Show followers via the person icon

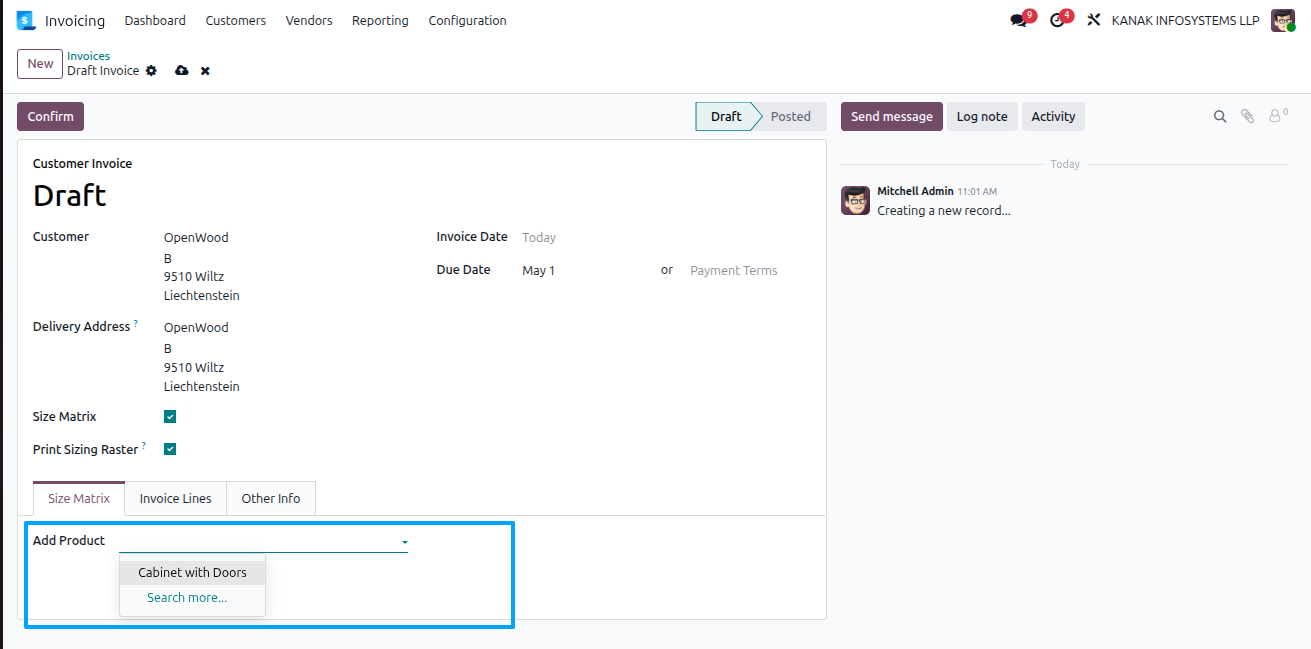(x=1276, y=116)
